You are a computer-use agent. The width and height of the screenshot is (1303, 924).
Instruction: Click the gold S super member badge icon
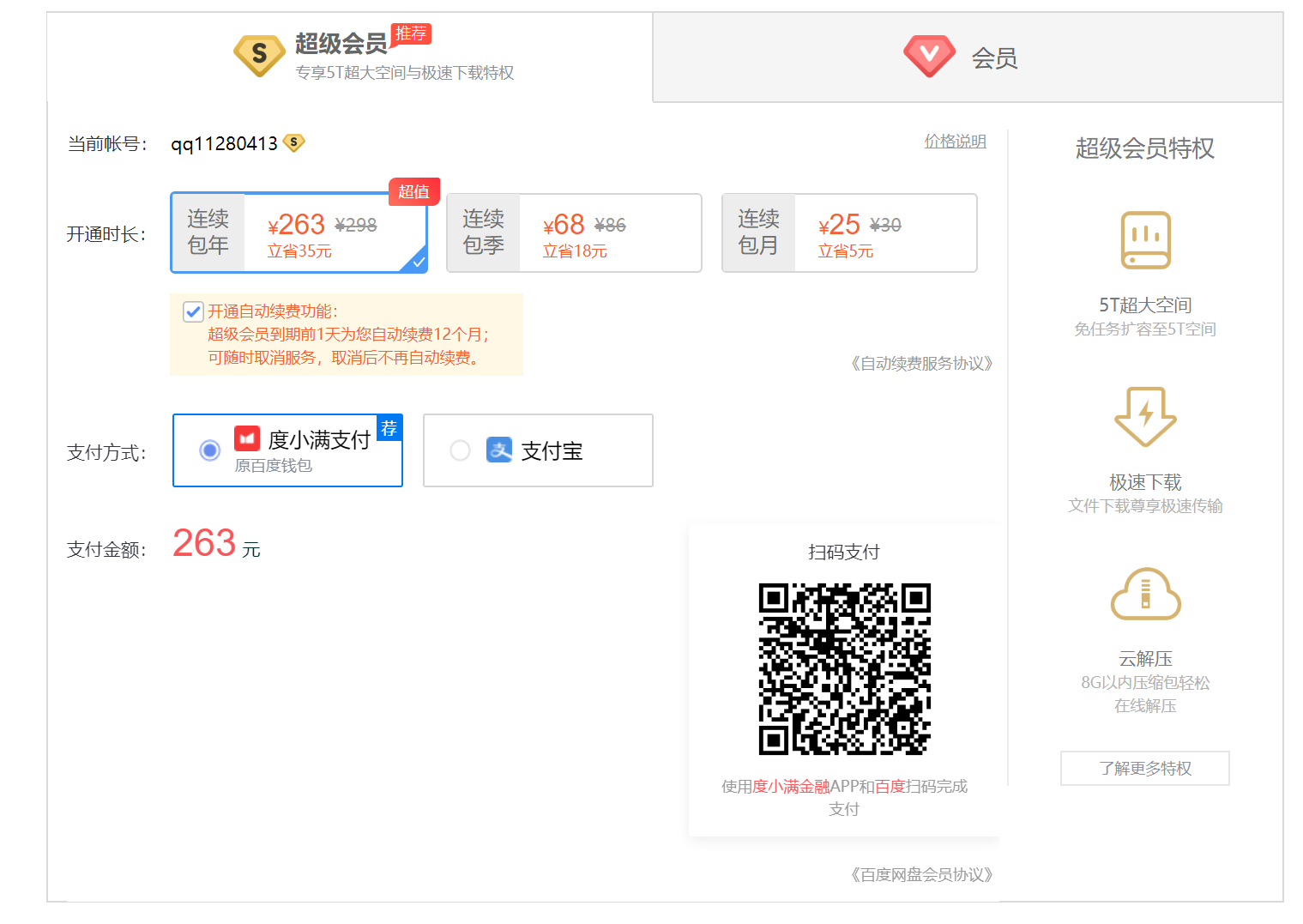[x=259, y=56]
